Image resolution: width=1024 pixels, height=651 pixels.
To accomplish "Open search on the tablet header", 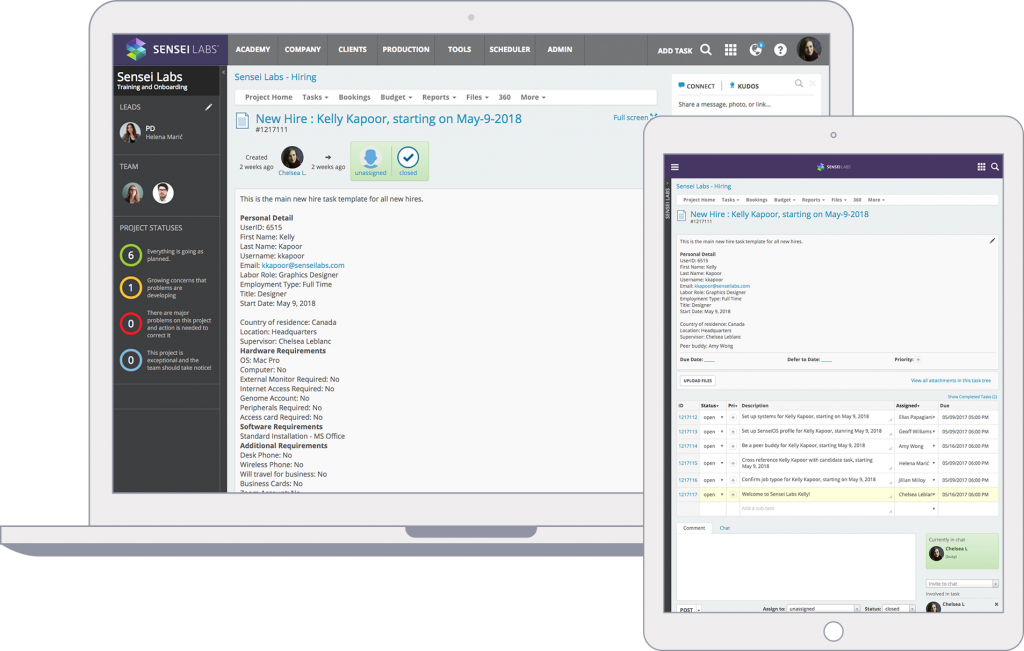I will tap(995, 167).
